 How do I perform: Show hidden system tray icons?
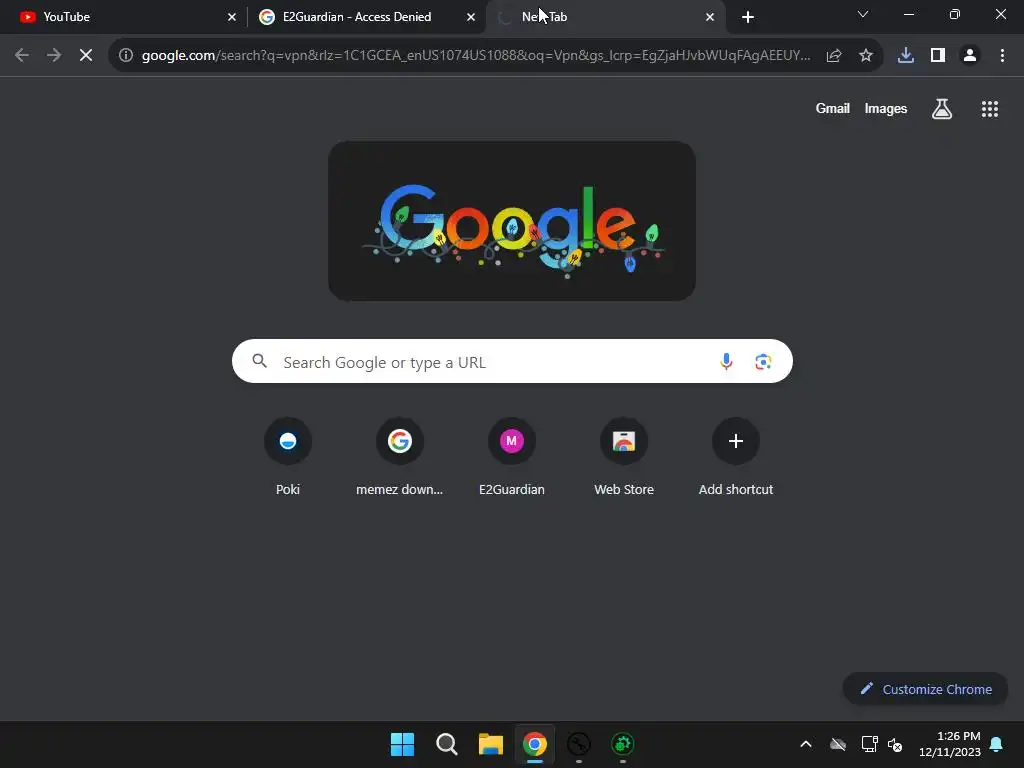point(806,744)
